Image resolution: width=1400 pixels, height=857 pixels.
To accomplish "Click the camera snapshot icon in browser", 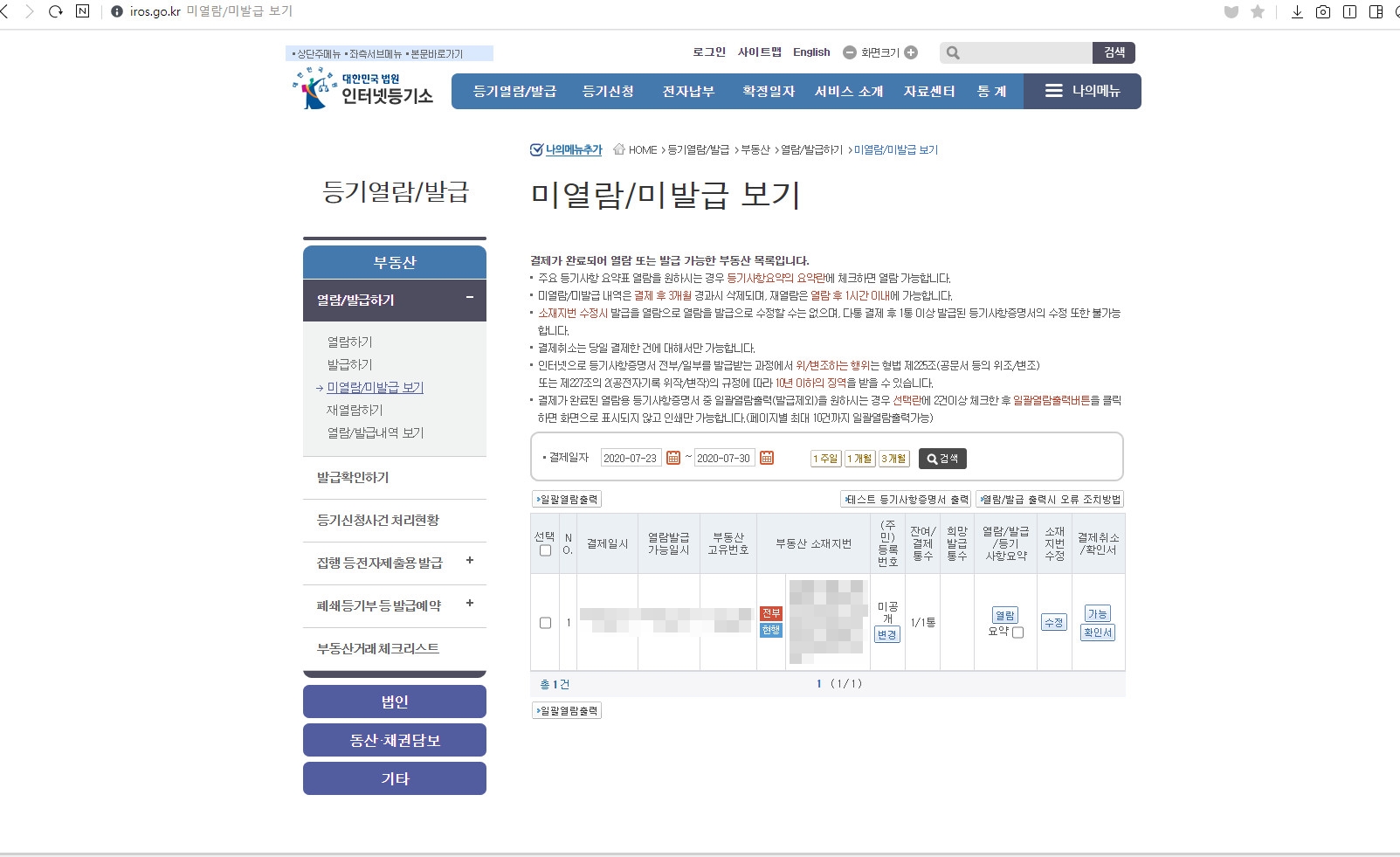I will pyautogui.click(x=1323, y=11).
